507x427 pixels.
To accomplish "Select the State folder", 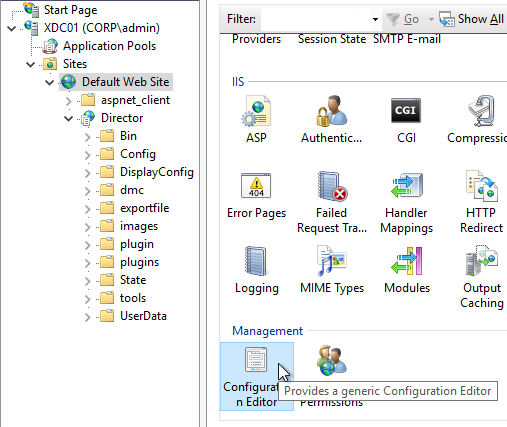I will (133, 280).
